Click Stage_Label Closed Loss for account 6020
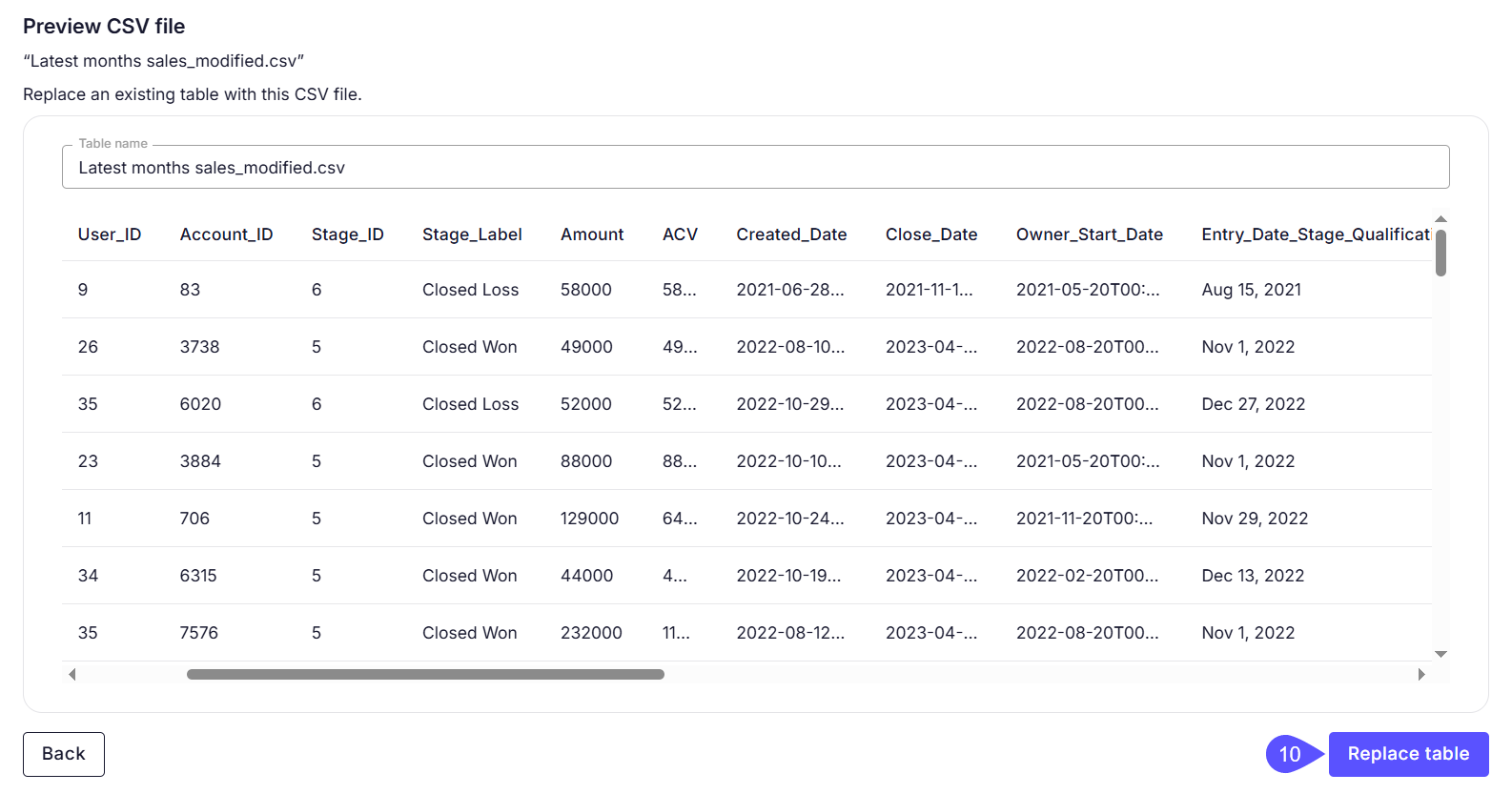Viewport: 1512px width, 794px height. pos(471,404)
